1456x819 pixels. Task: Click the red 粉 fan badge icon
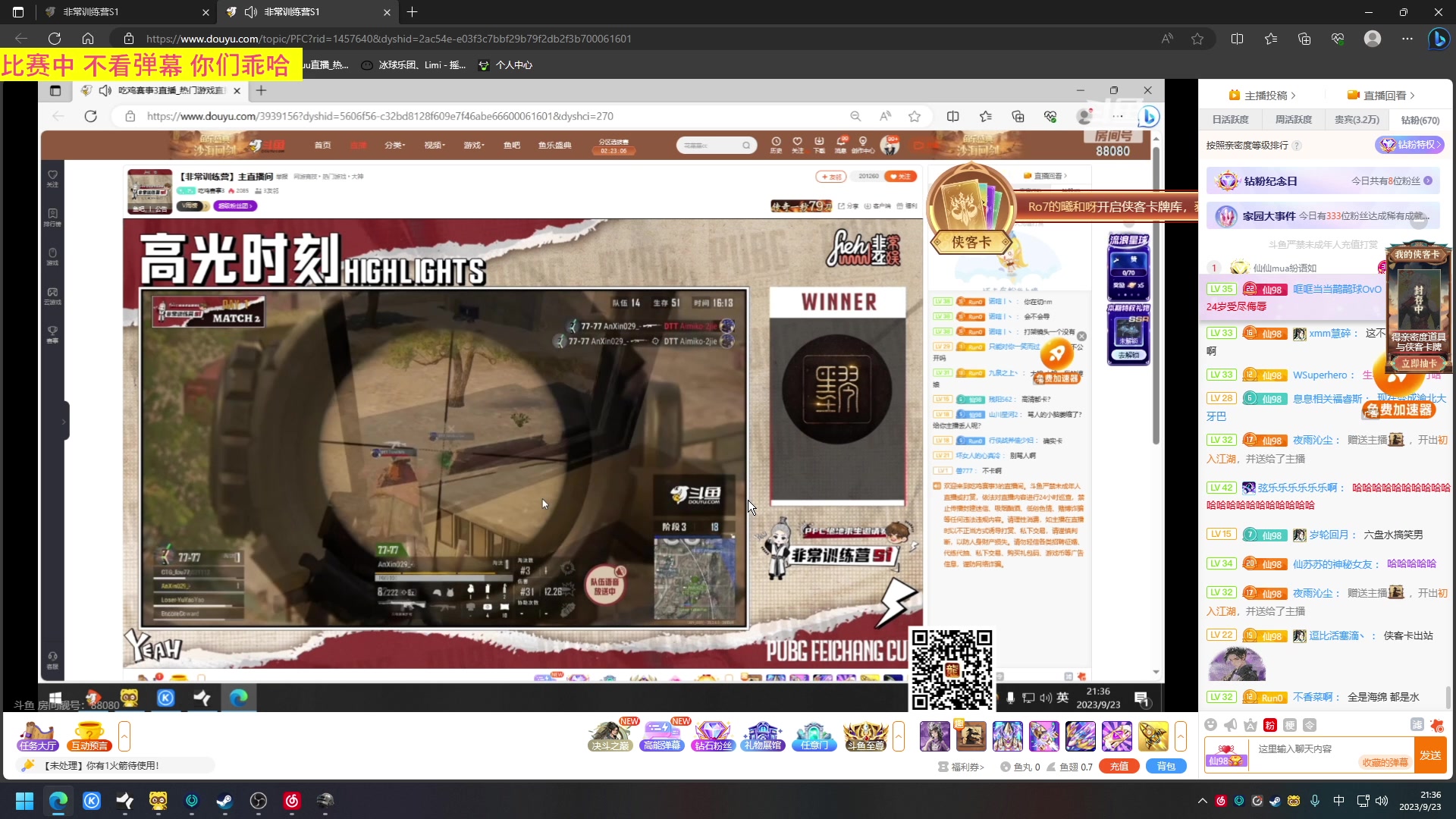pos(1270,725)
